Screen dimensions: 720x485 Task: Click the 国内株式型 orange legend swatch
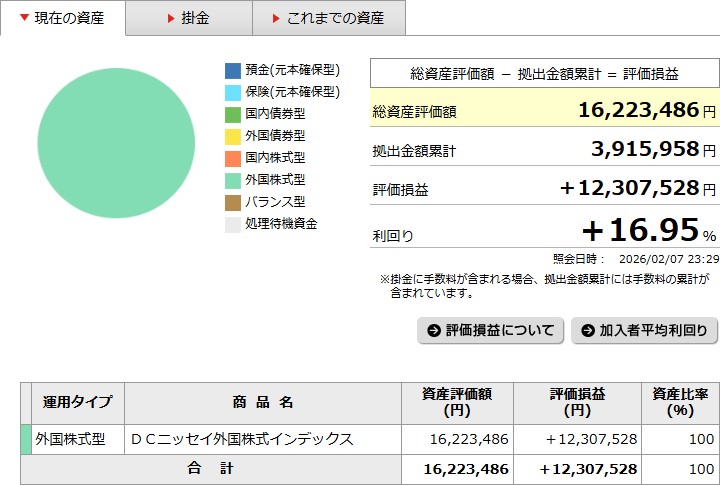[x=233, y=158]
